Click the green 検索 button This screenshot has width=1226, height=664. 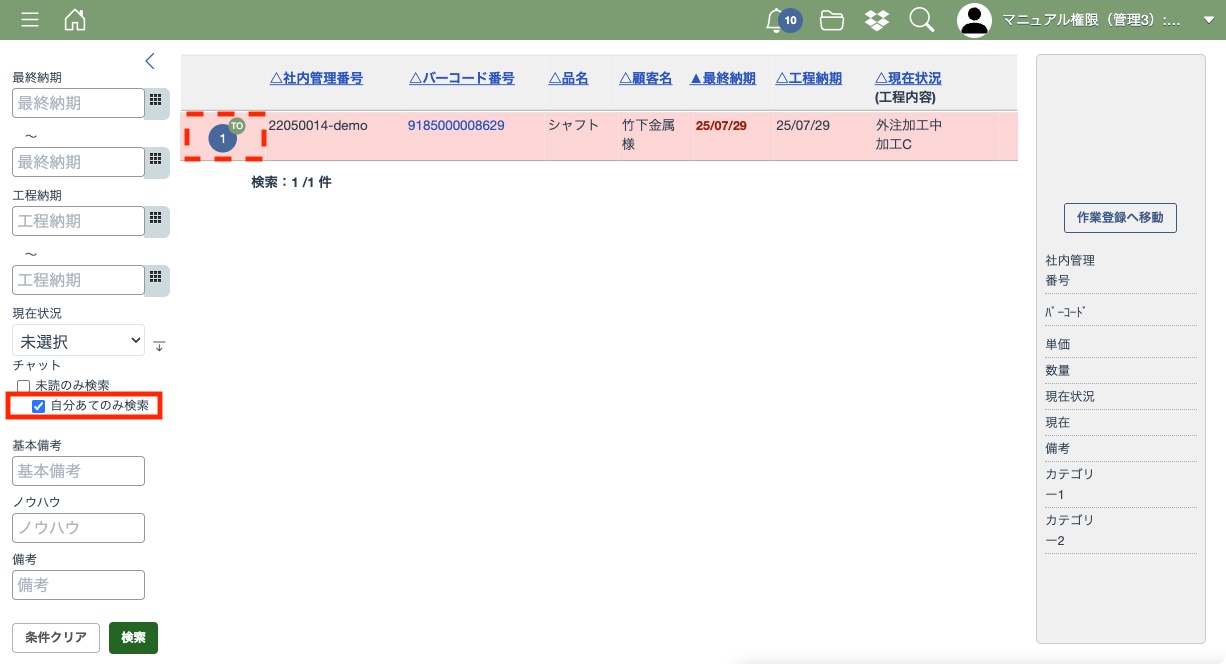tap(133, 638)
